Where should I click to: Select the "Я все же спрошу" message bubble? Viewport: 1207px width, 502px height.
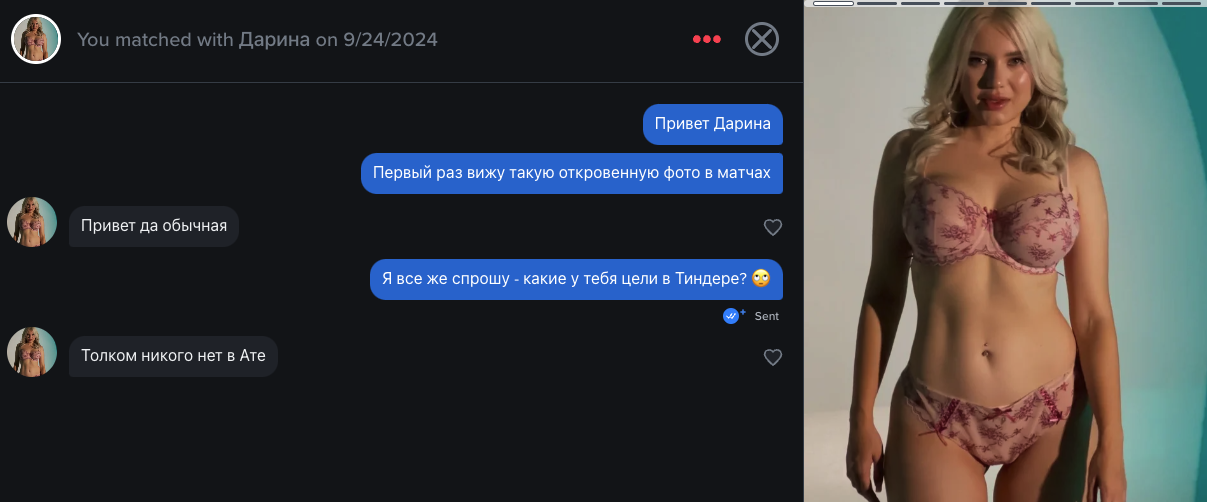tap(576, 279)
